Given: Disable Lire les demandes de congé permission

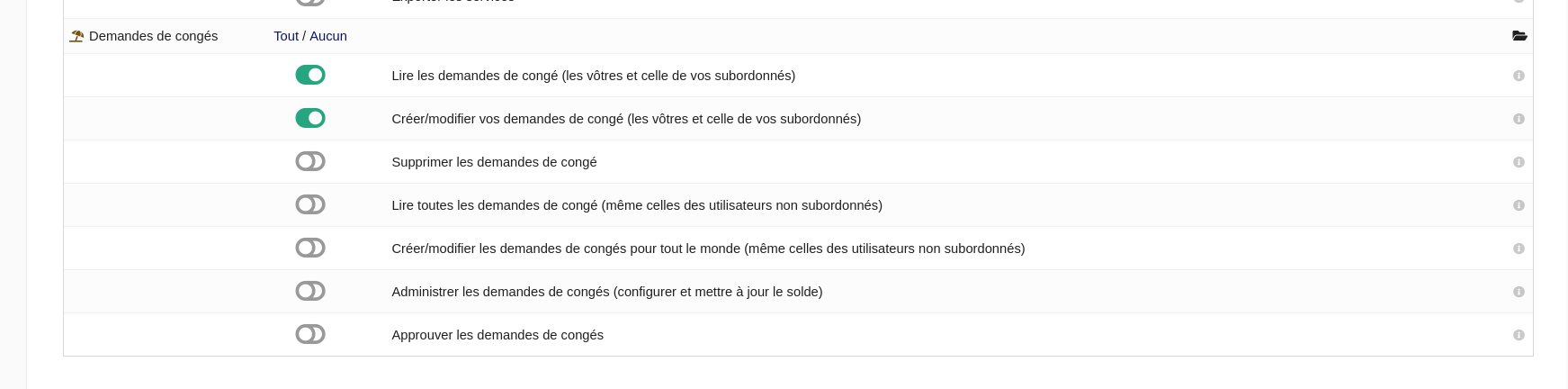Looking at the screenshot, I should click(310, 75).
